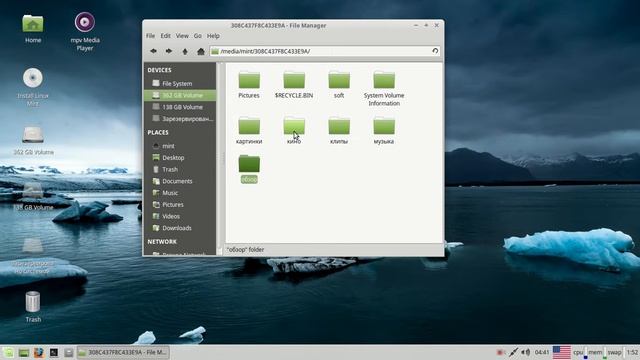Click the mem monitor in panel

(x=597, y=352)
